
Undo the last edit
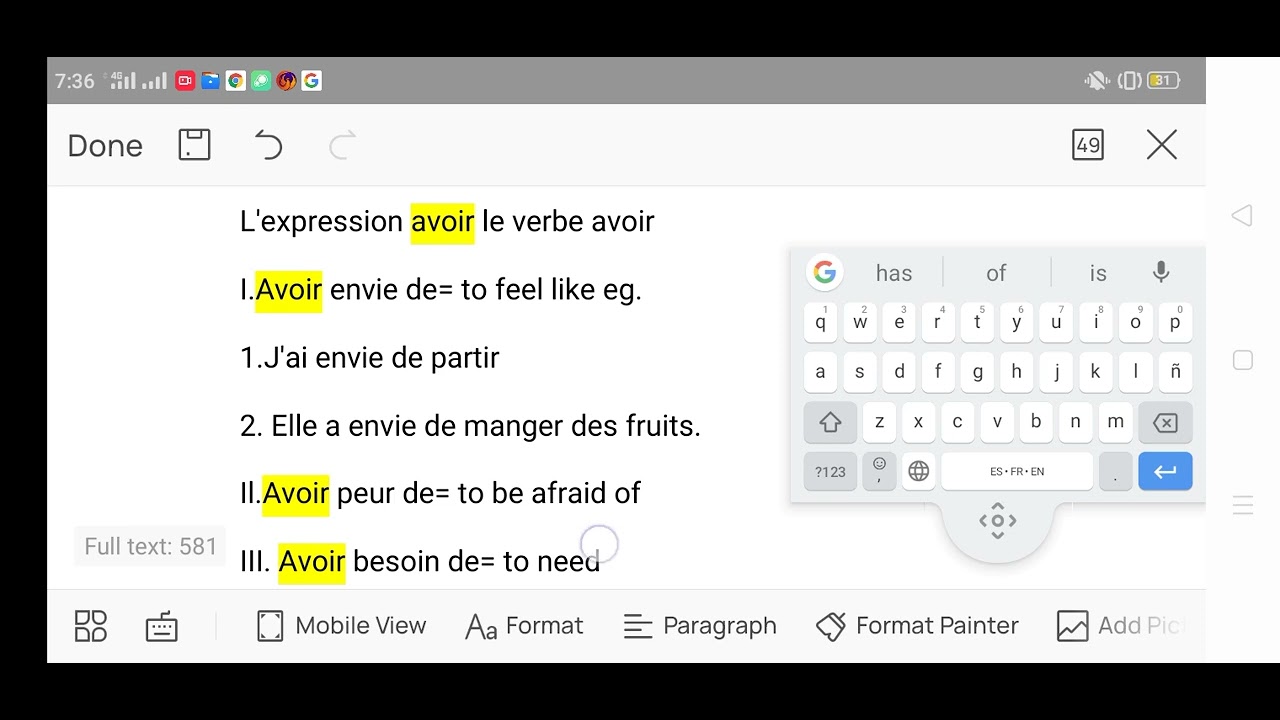[268, 146]
